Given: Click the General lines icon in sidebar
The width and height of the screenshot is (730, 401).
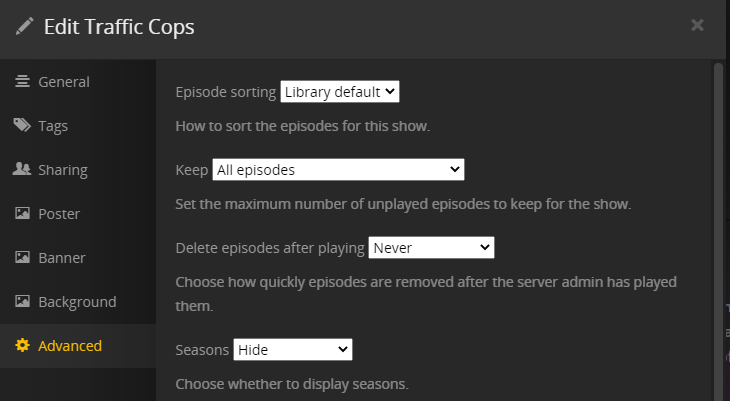Looking at the screenshot, I should point(22,82).
